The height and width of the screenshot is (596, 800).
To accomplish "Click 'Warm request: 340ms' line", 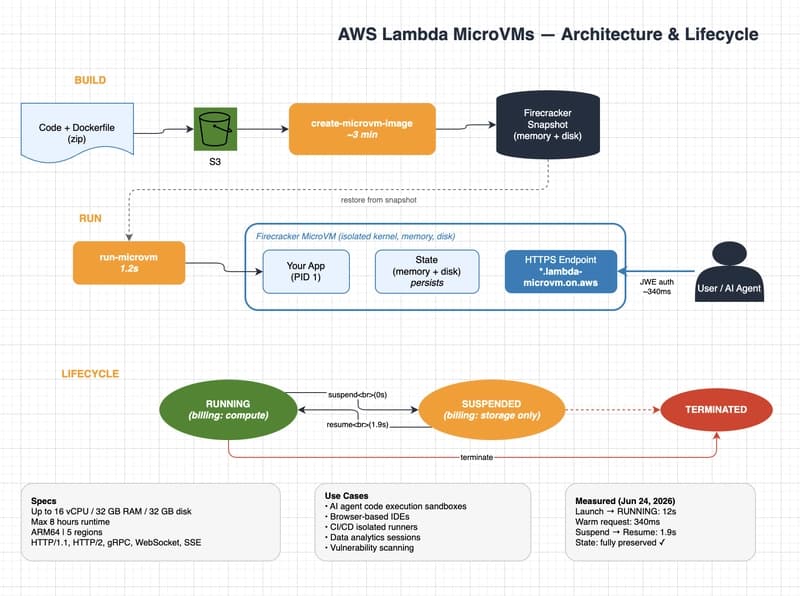I will pos(617,522).
